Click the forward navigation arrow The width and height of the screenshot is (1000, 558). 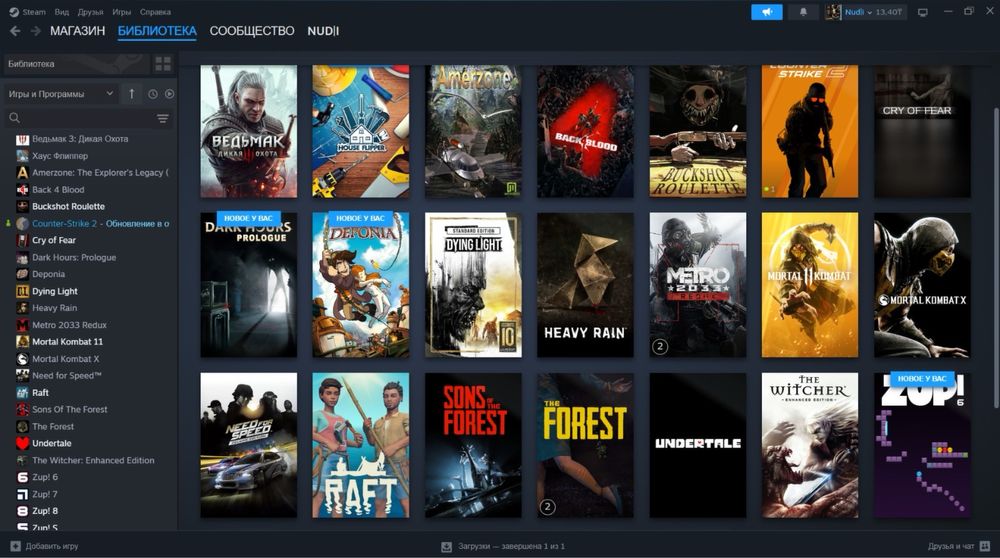tap(36, 31)
